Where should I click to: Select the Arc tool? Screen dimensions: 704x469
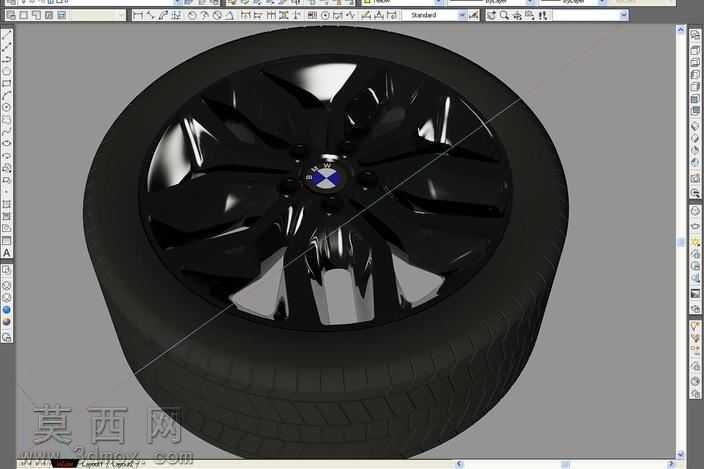[x=6, y=95]
